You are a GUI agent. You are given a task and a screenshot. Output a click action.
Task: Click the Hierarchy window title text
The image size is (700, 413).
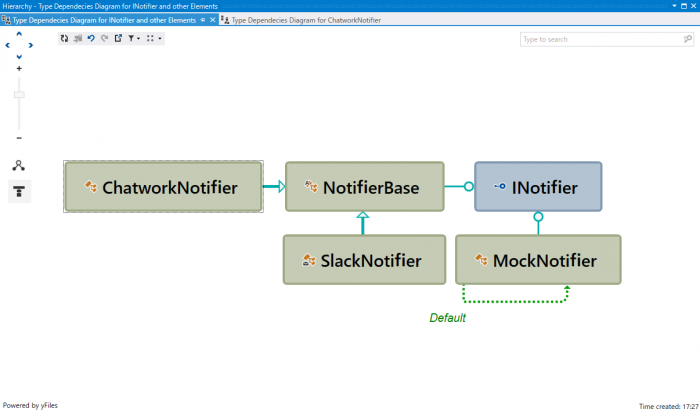tap(110, 6)
